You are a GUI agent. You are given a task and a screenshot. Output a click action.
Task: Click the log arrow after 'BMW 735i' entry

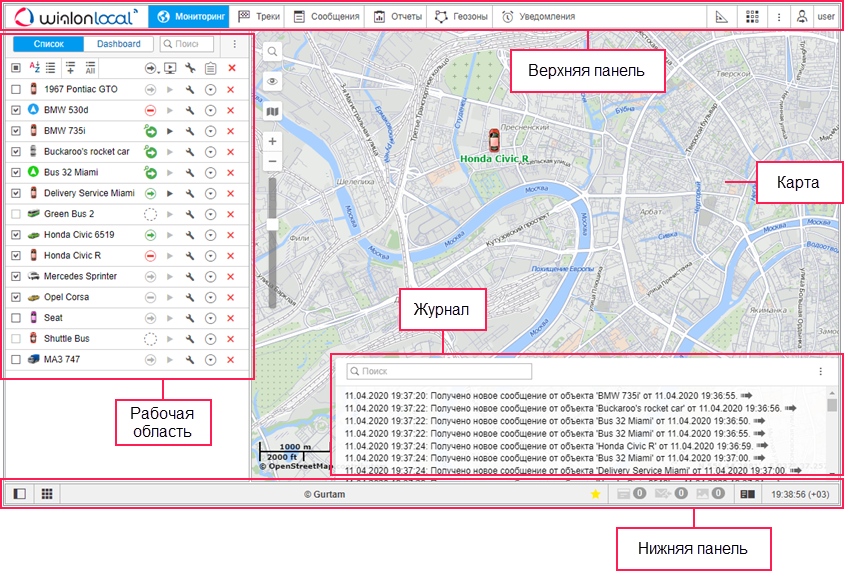(x=746, y=396)
